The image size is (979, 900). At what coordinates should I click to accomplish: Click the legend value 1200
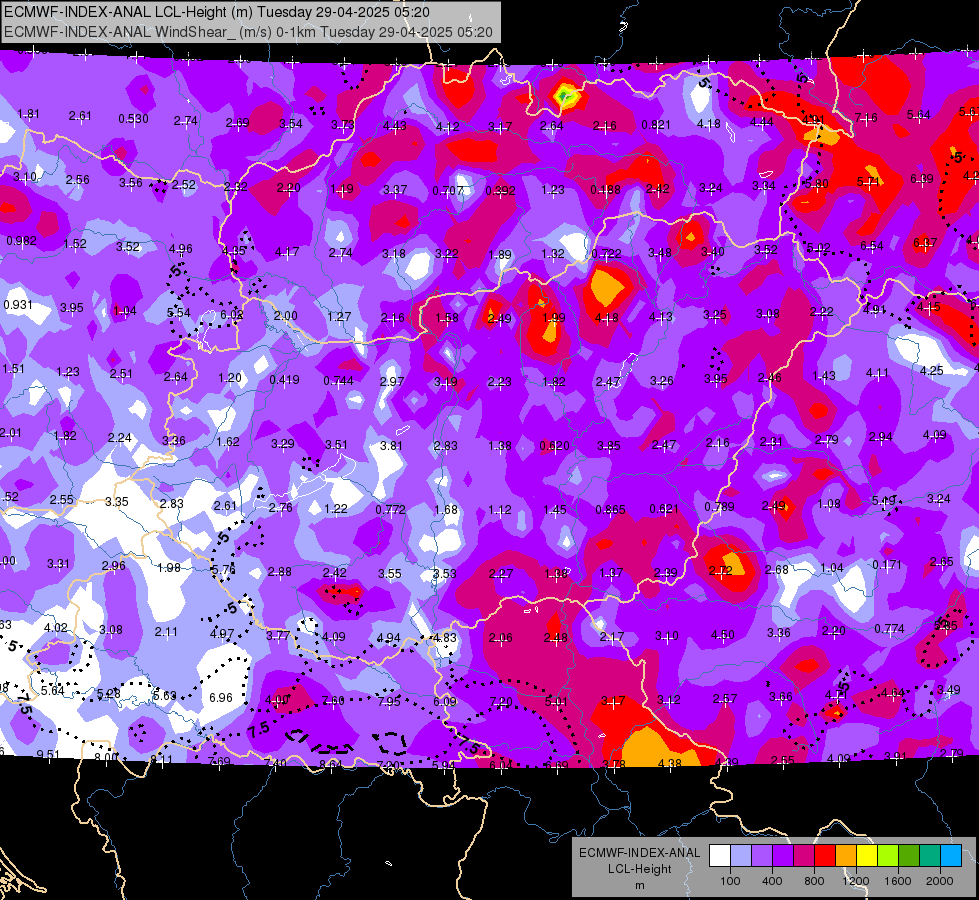click(x=856, y=881)
